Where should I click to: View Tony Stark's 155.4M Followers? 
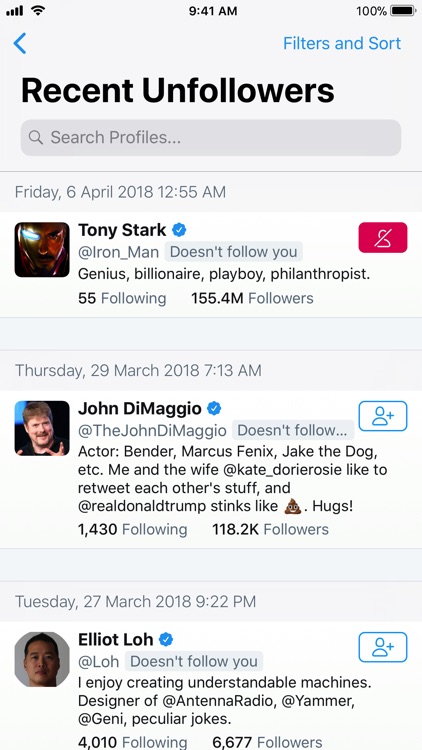click(252, 298)
